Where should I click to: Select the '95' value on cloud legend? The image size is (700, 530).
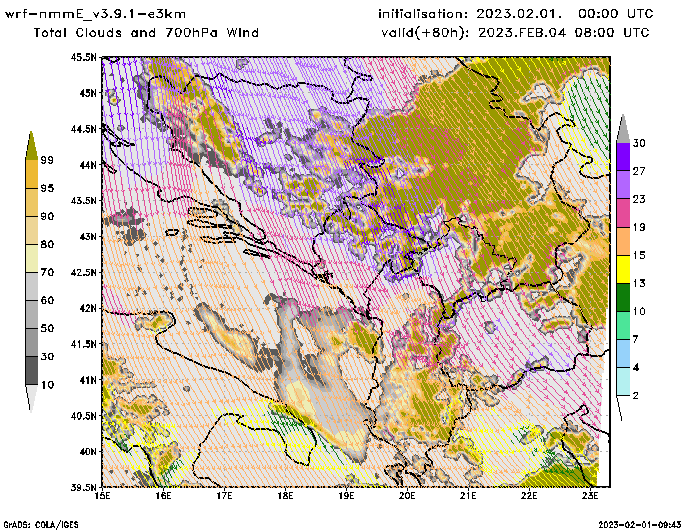point(47,188)
